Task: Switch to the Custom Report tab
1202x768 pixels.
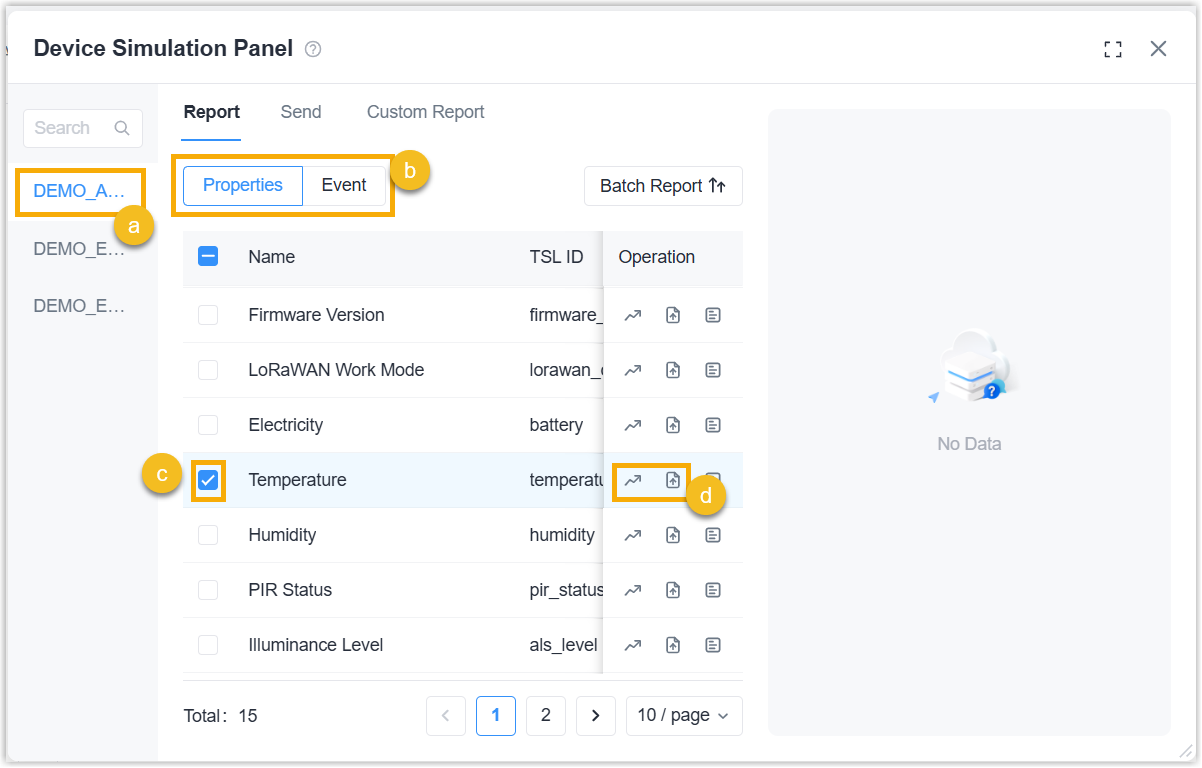Action: pyautogui.click(x=426, y=112)
